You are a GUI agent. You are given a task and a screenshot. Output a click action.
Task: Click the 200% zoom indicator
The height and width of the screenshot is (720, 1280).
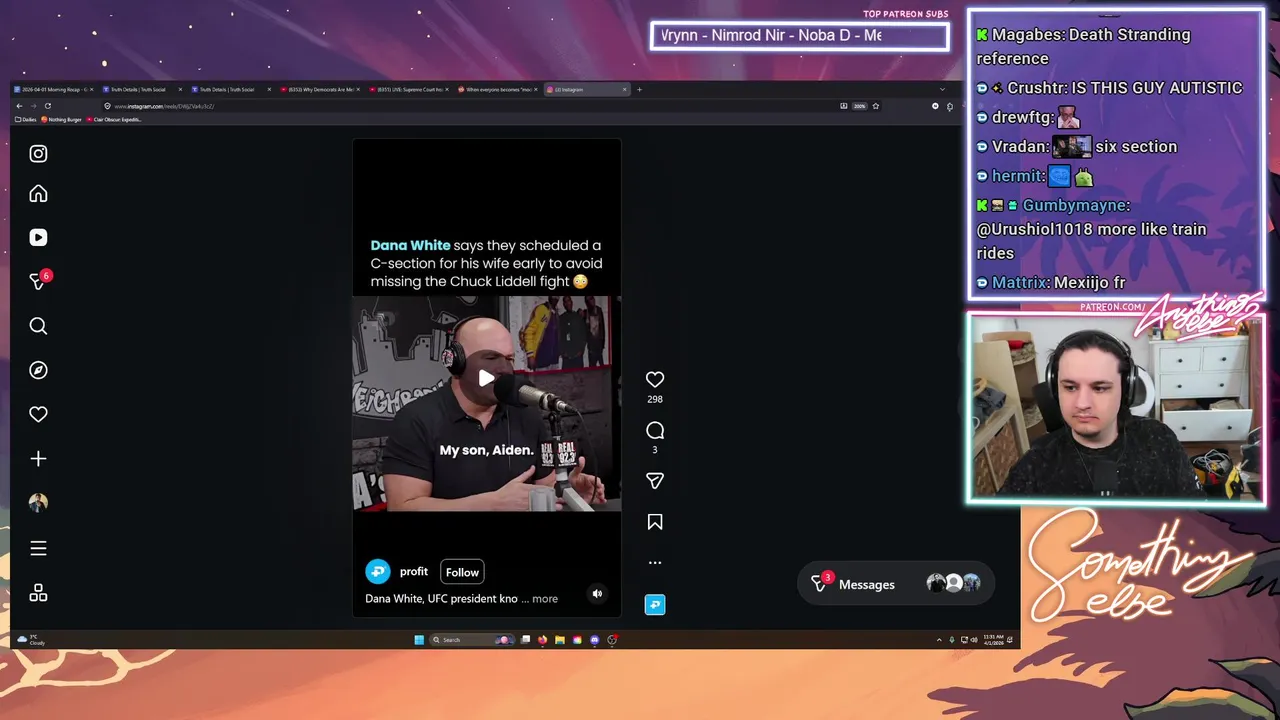tap(859, 106)
